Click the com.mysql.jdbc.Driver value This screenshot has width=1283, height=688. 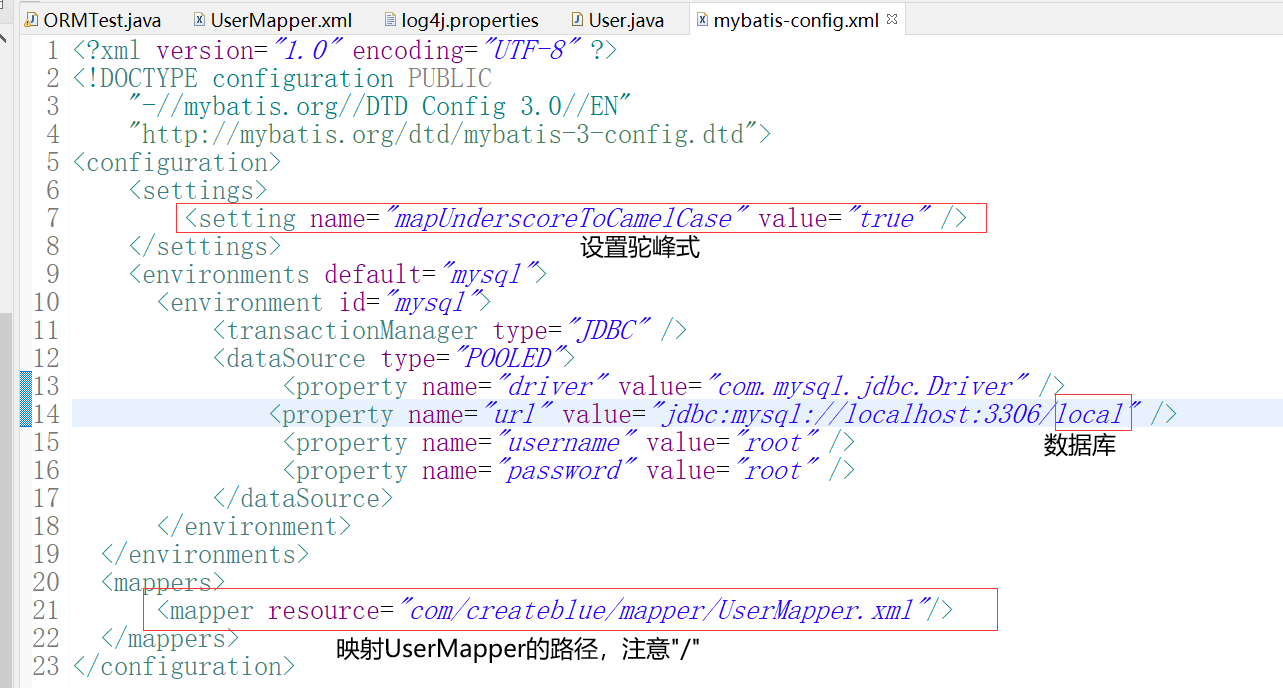[868, 386]
